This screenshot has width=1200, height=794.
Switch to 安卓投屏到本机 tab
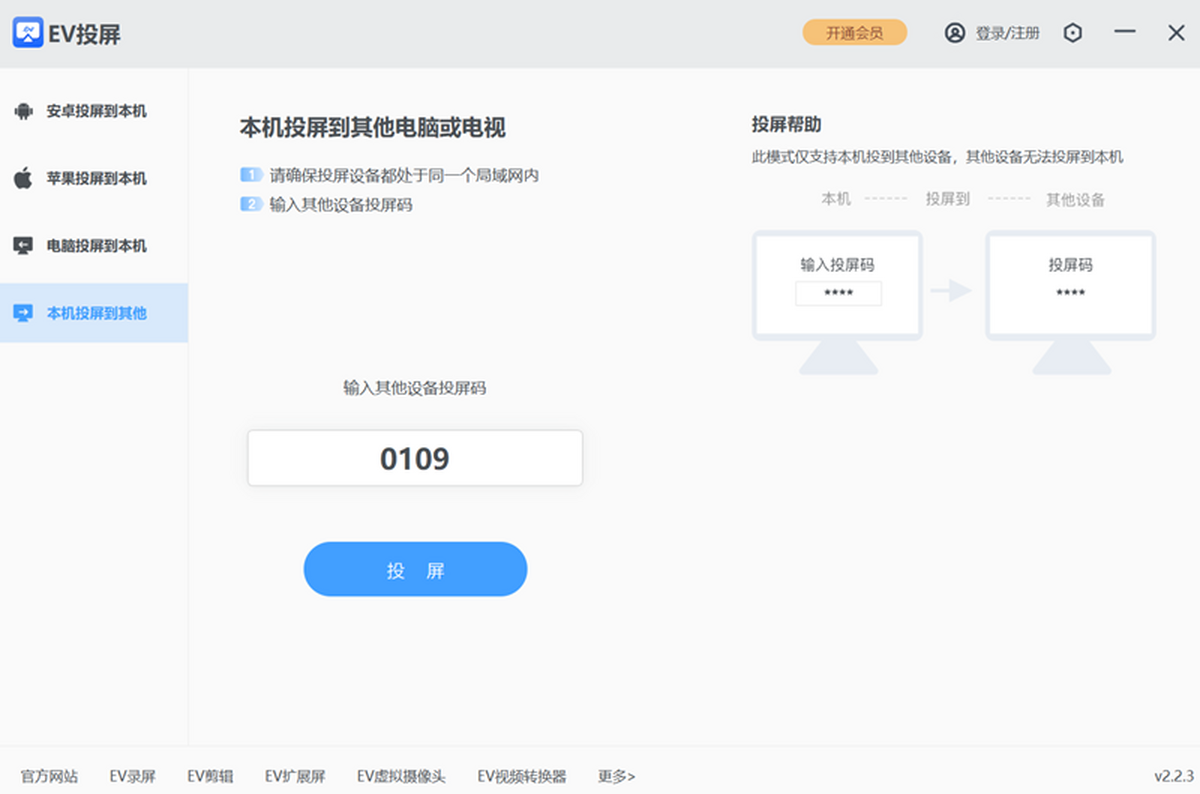[94, 111]
